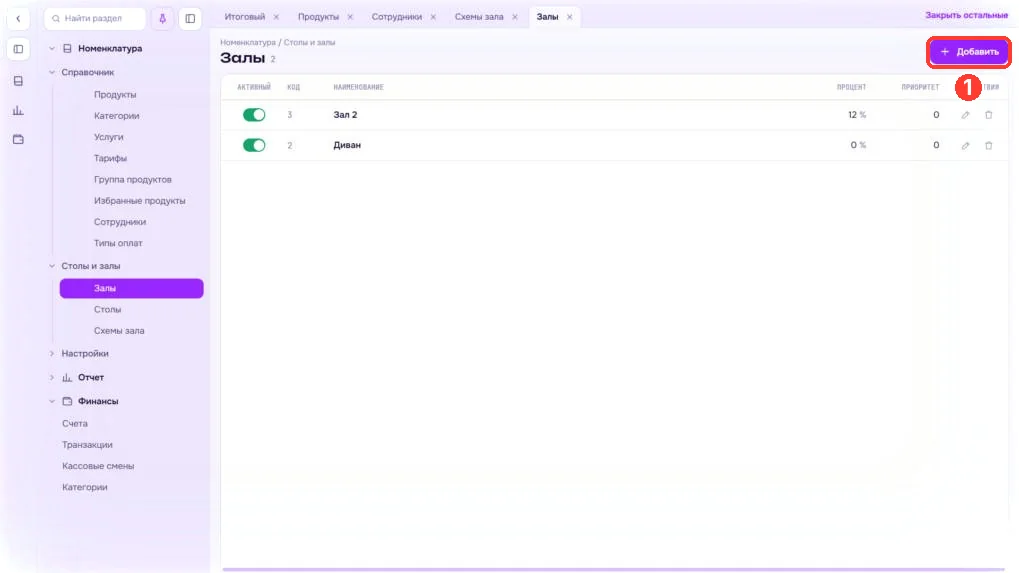
Task: Collapse the Справочник group
Action: click(x=52, y=72)
